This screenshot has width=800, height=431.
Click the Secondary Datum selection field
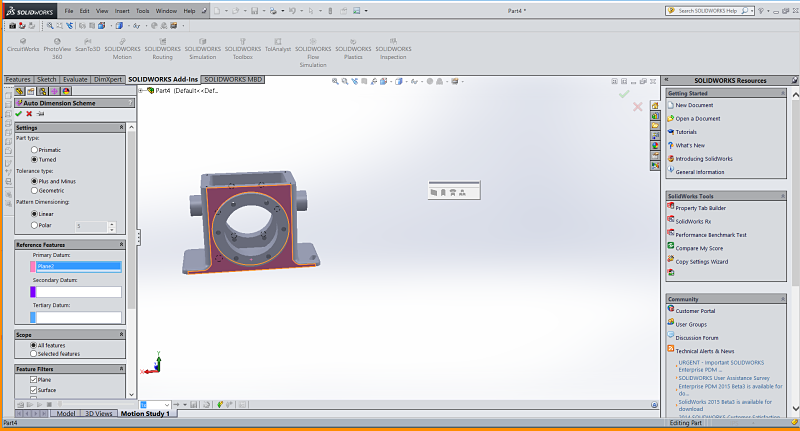(79, 292)
